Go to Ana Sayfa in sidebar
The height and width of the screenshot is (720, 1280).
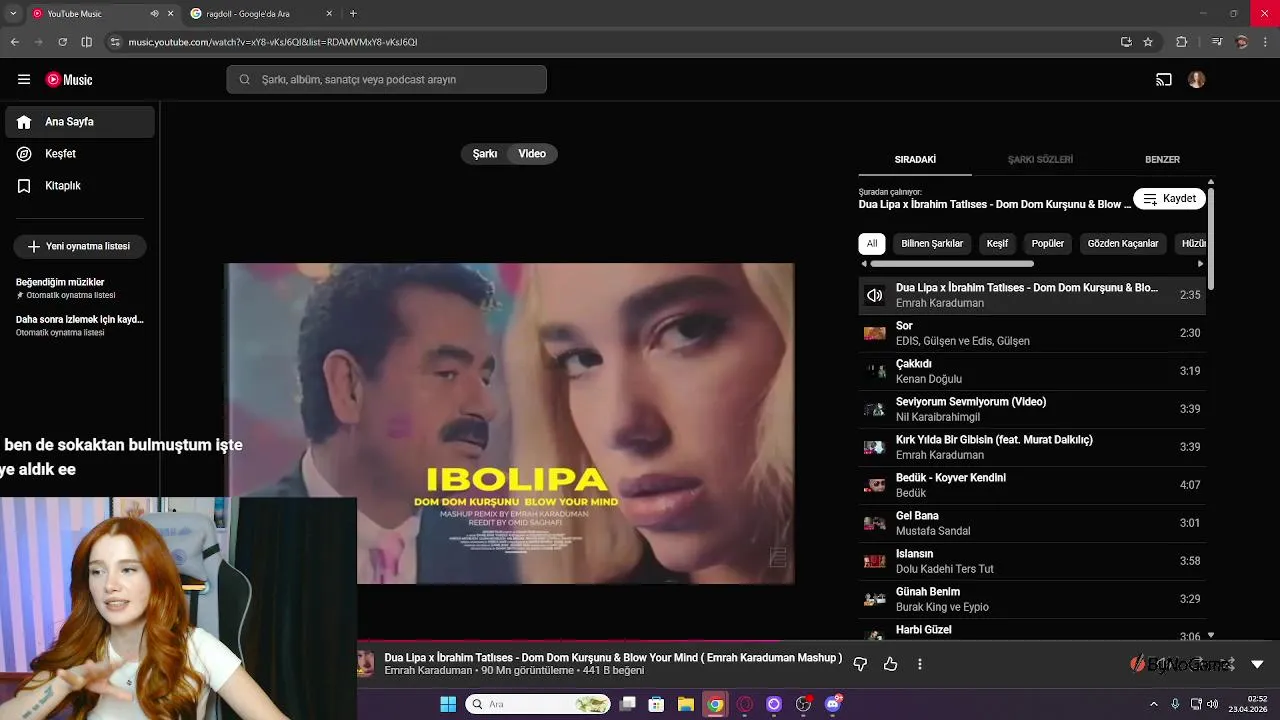click(80, 122)
